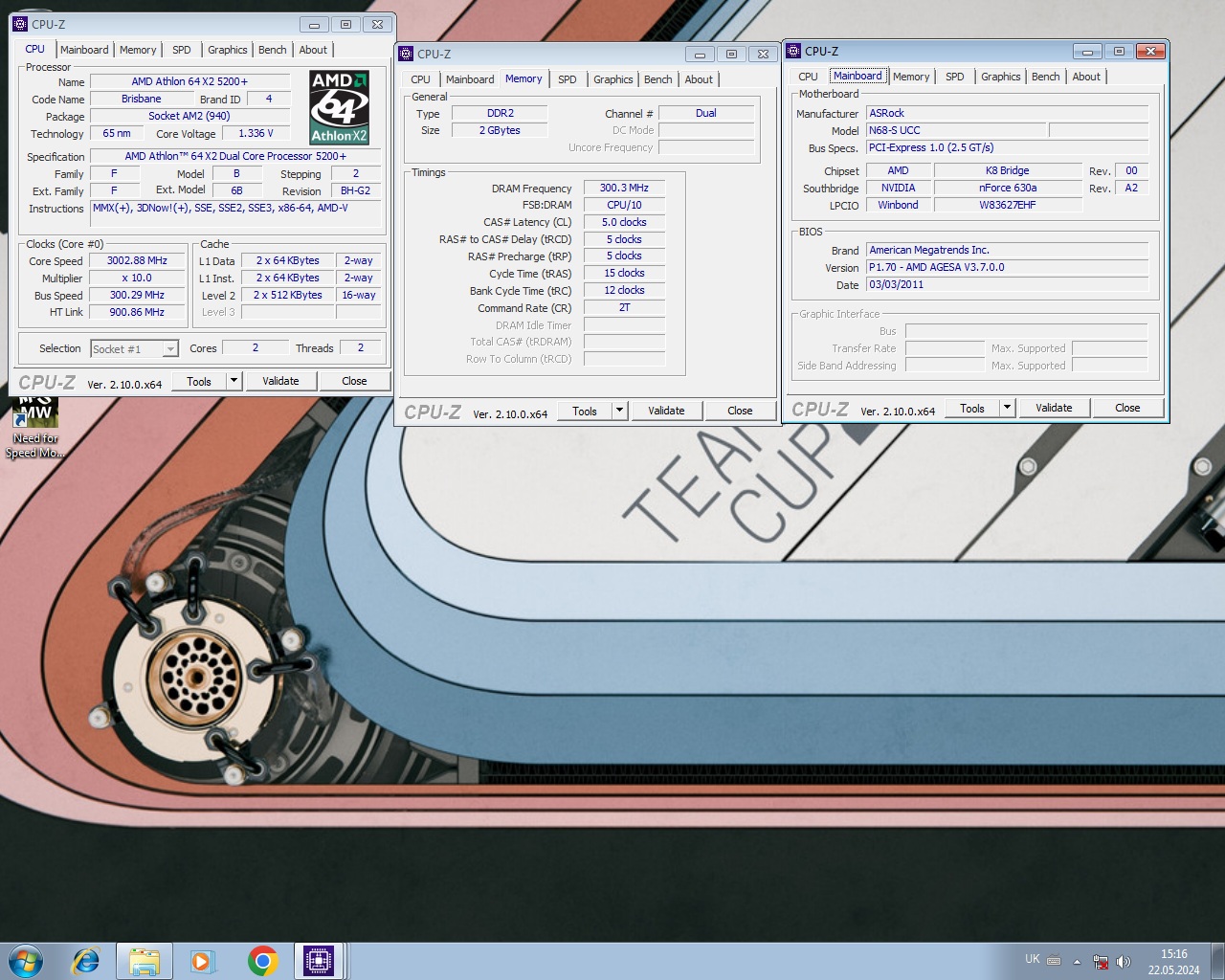The image size is (1225, 980).
Task: Switch to Mainboard tab in left CPU-Z window
Action: pos(84,50)
